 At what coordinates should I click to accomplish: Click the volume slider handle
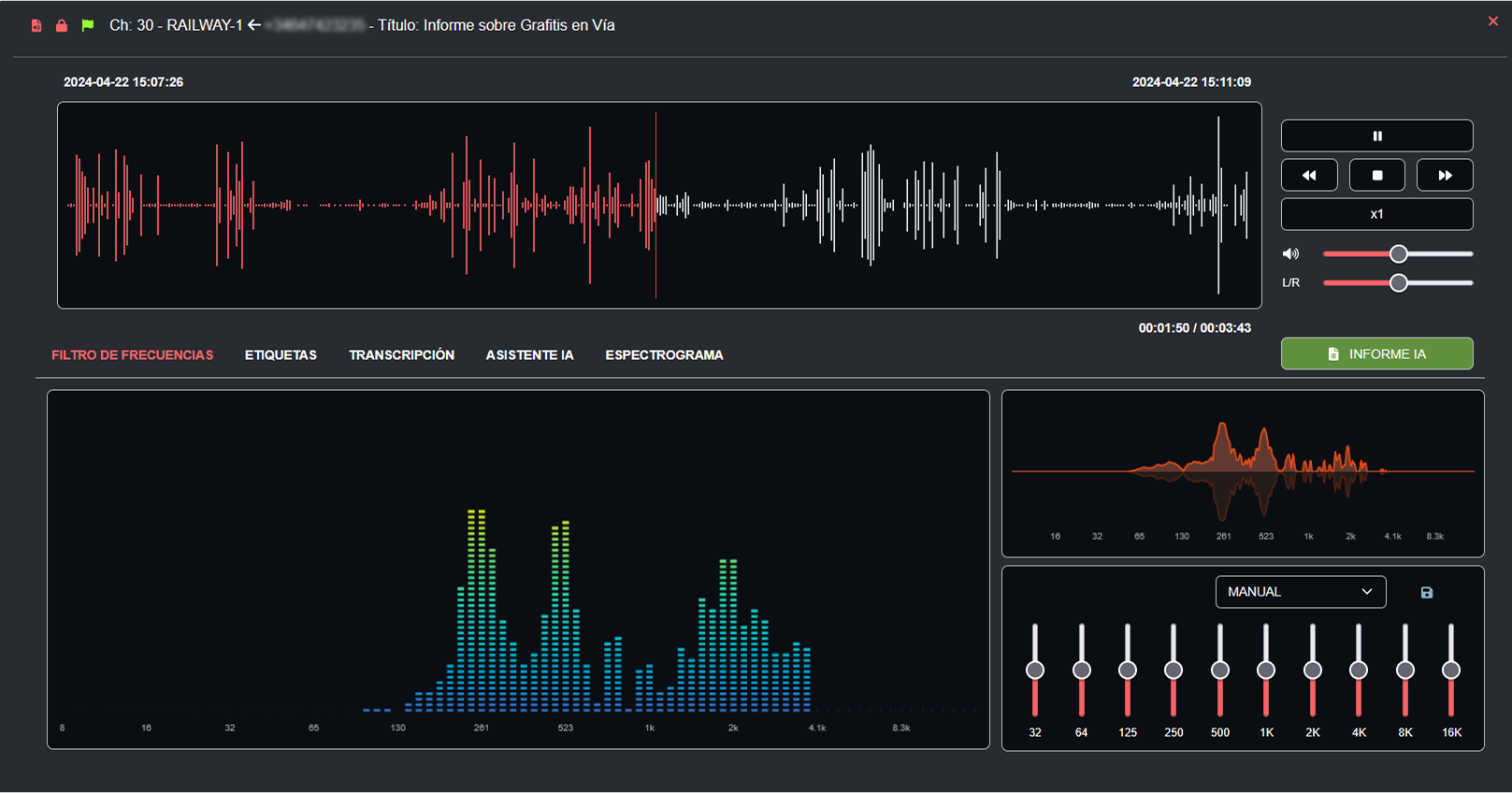tap(1398, 253)
